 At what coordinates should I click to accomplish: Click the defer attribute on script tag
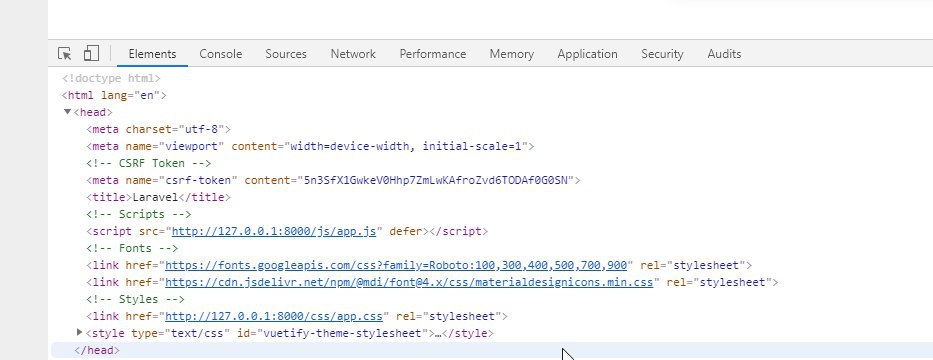pyautogui.click(x=406, y=231)
